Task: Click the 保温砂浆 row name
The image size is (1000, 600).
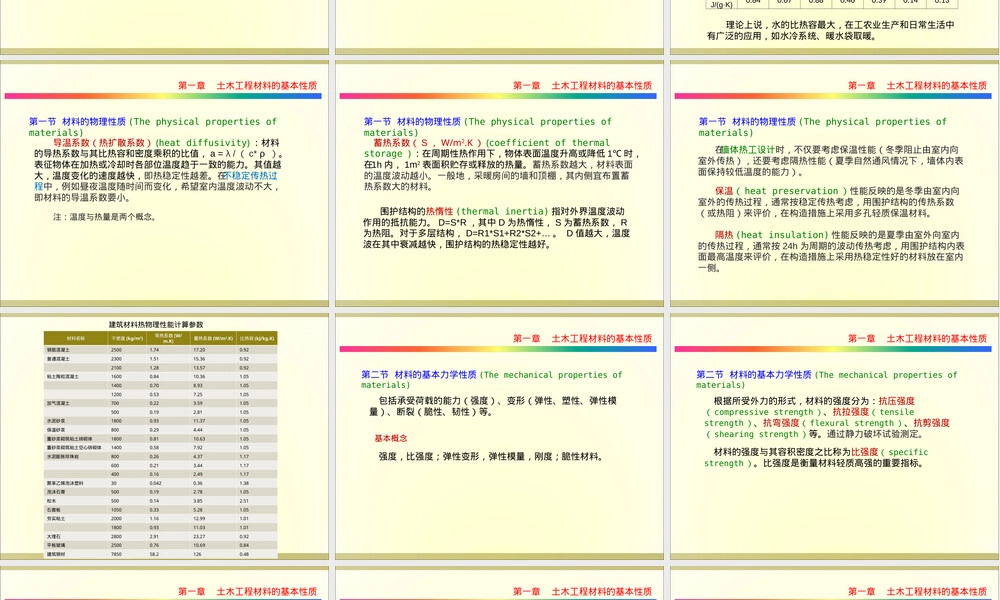Action: 56,430
